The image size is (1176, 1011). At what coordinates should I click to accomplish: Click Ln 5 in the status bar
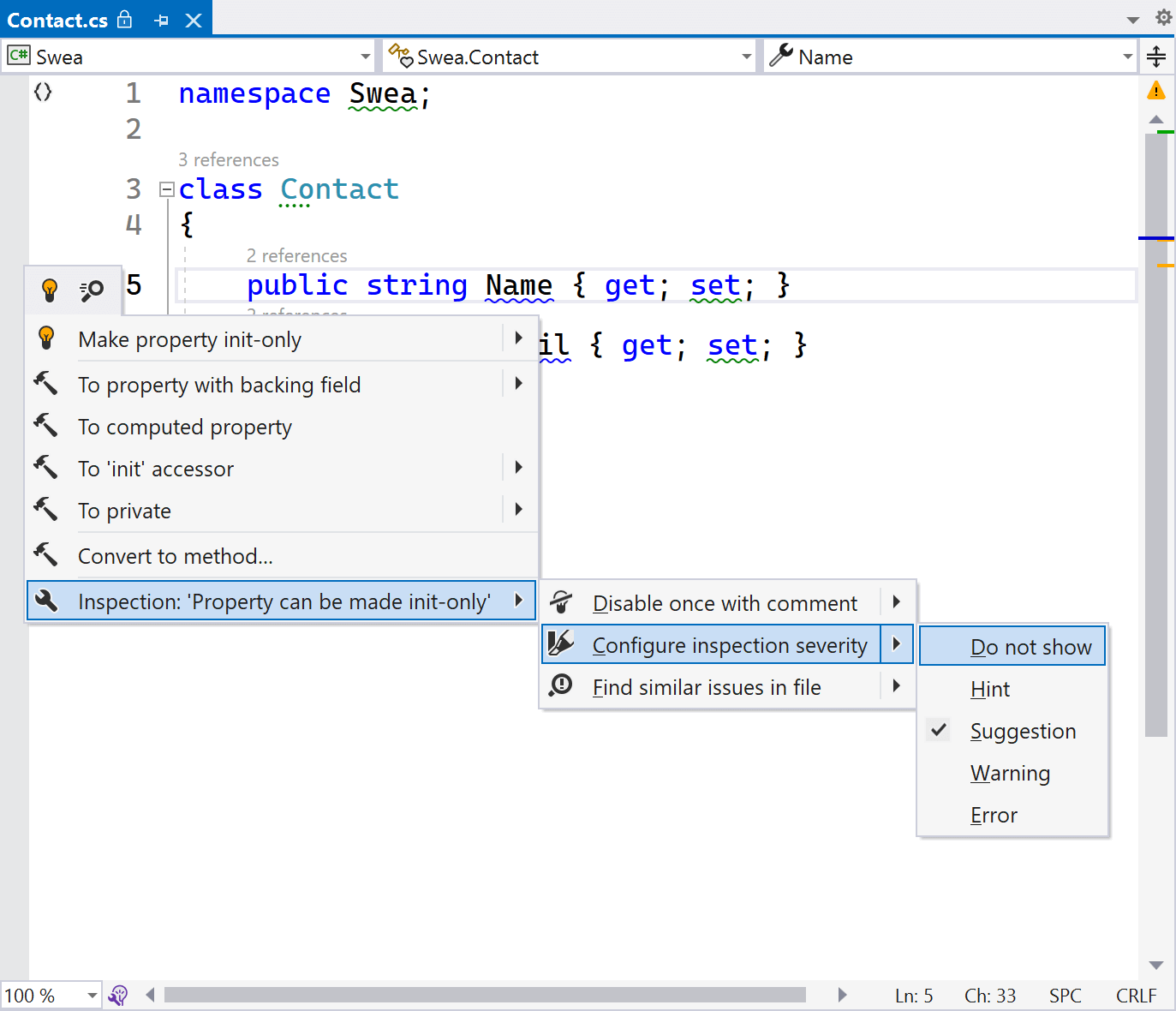pyautogui.click(x=913, y=995)
